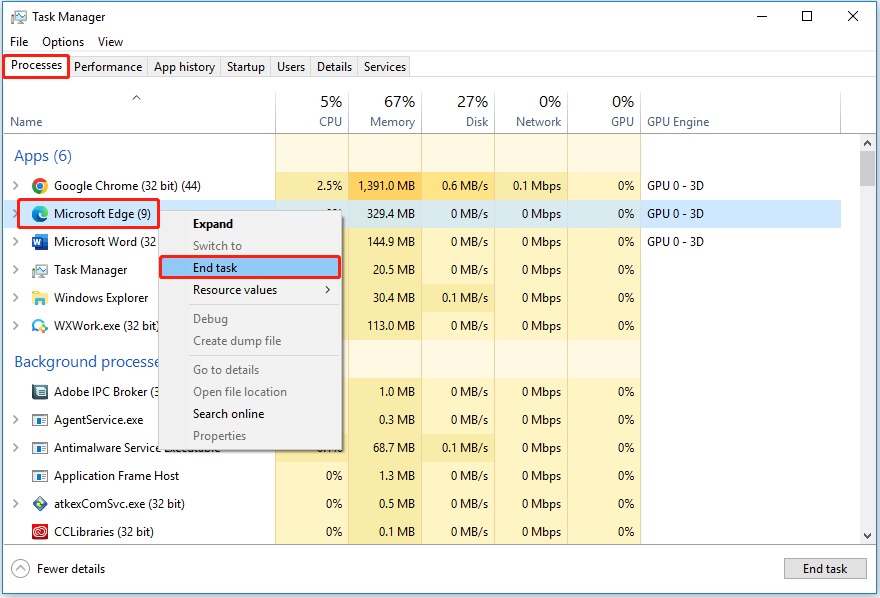Sort processes by the Memory column
The width and height of the screenshot is (880, 598).
[x=385, y=113]
